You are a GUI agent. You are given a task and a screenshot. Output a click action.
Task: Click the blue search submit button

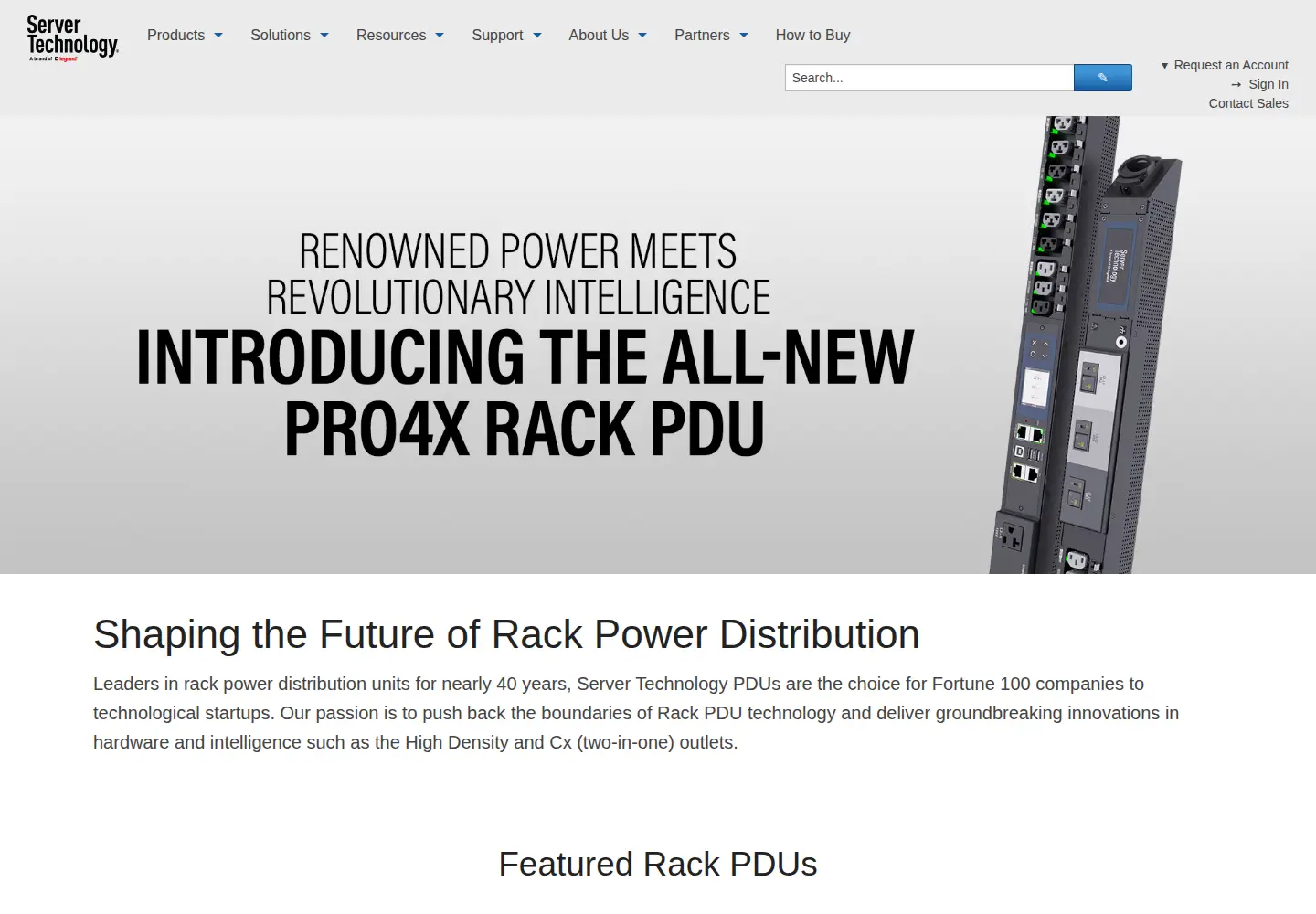click(1103, 78)
